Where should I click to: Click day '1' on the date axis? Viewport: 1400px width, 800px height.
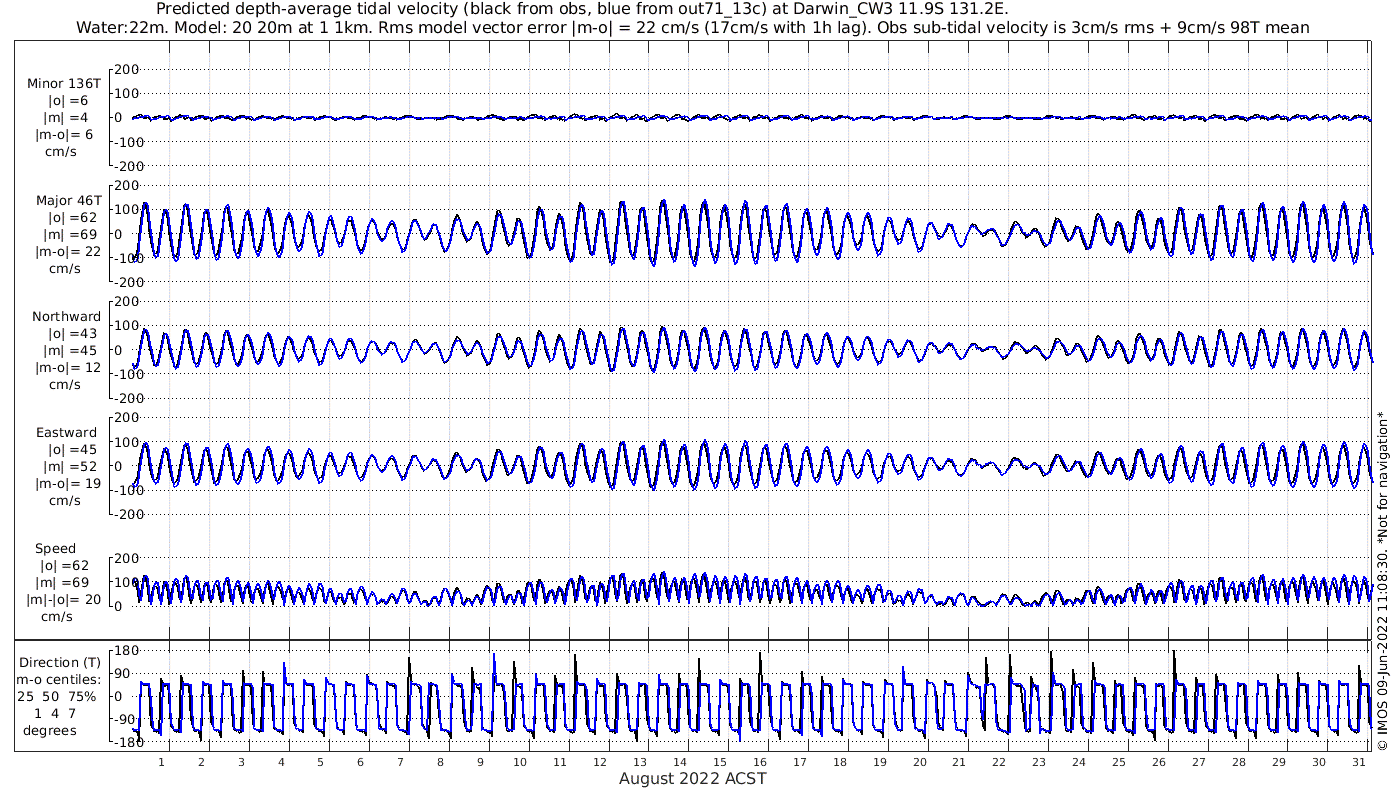161,762
